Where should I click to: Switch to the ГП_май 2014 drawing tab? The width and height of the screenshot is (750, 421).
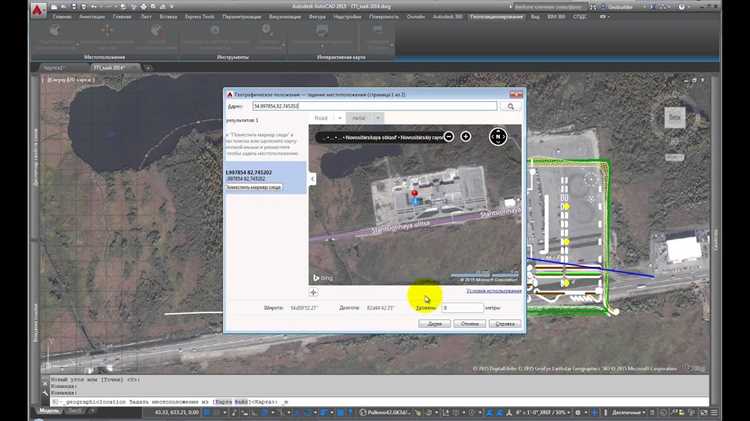pos(115,68)
